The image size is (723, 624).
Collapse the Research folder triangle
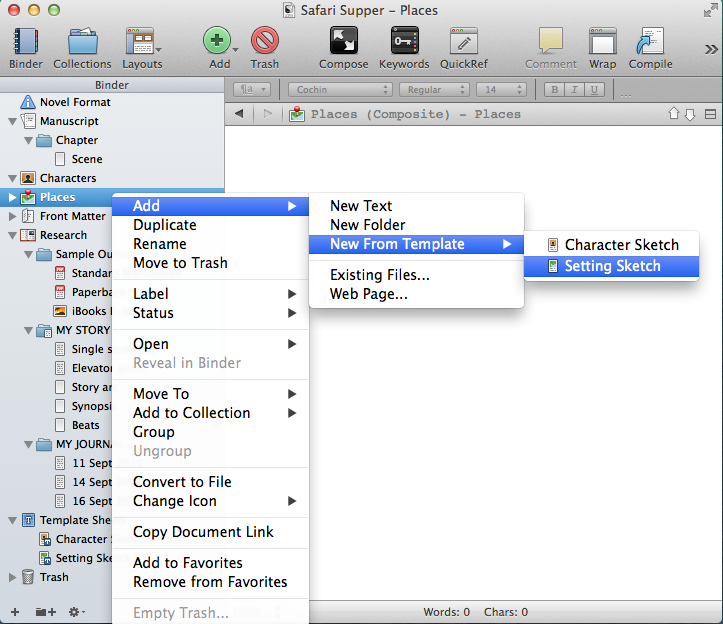(x=12, y=236)
